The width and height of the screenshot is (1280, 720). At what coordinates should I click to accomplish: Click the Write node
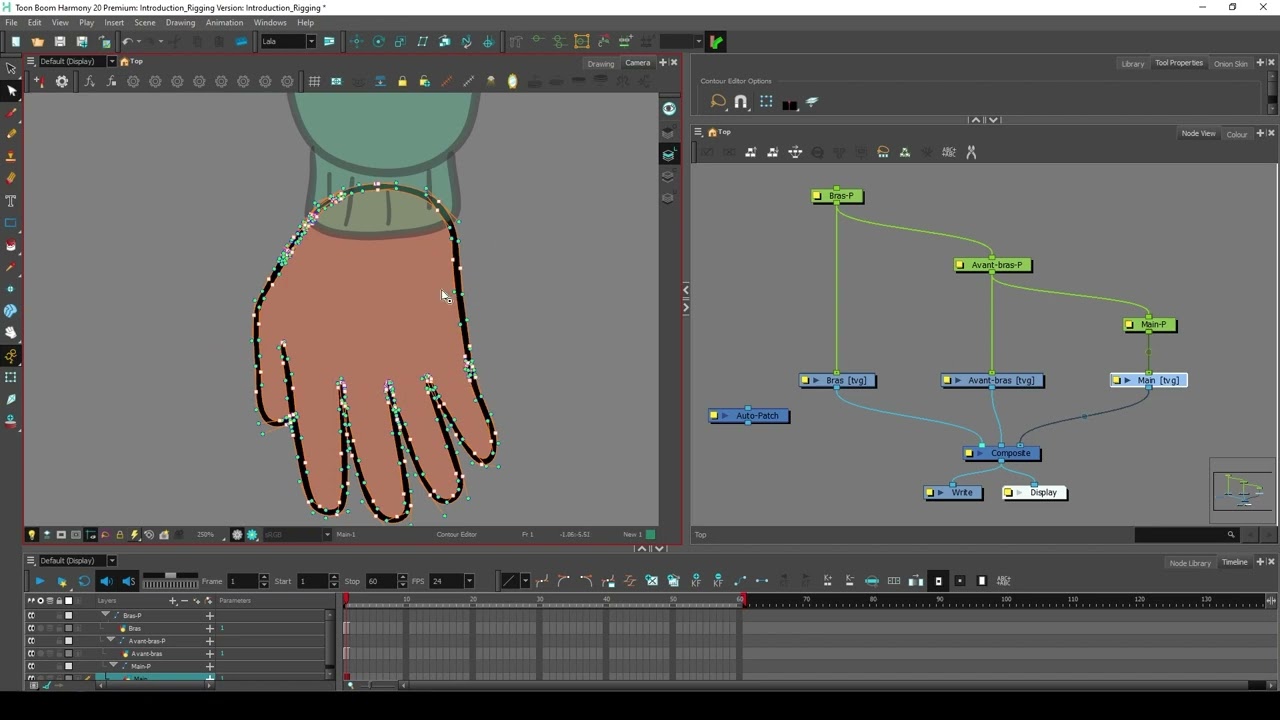pyautogui.click(x=953, y=492)
